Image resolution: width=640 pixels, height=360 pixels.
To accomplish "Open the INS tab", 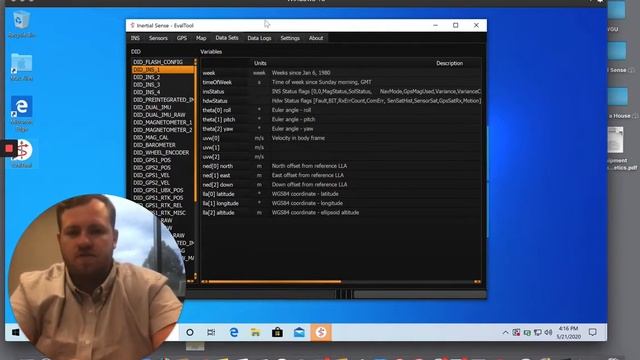I will (135, 38).
